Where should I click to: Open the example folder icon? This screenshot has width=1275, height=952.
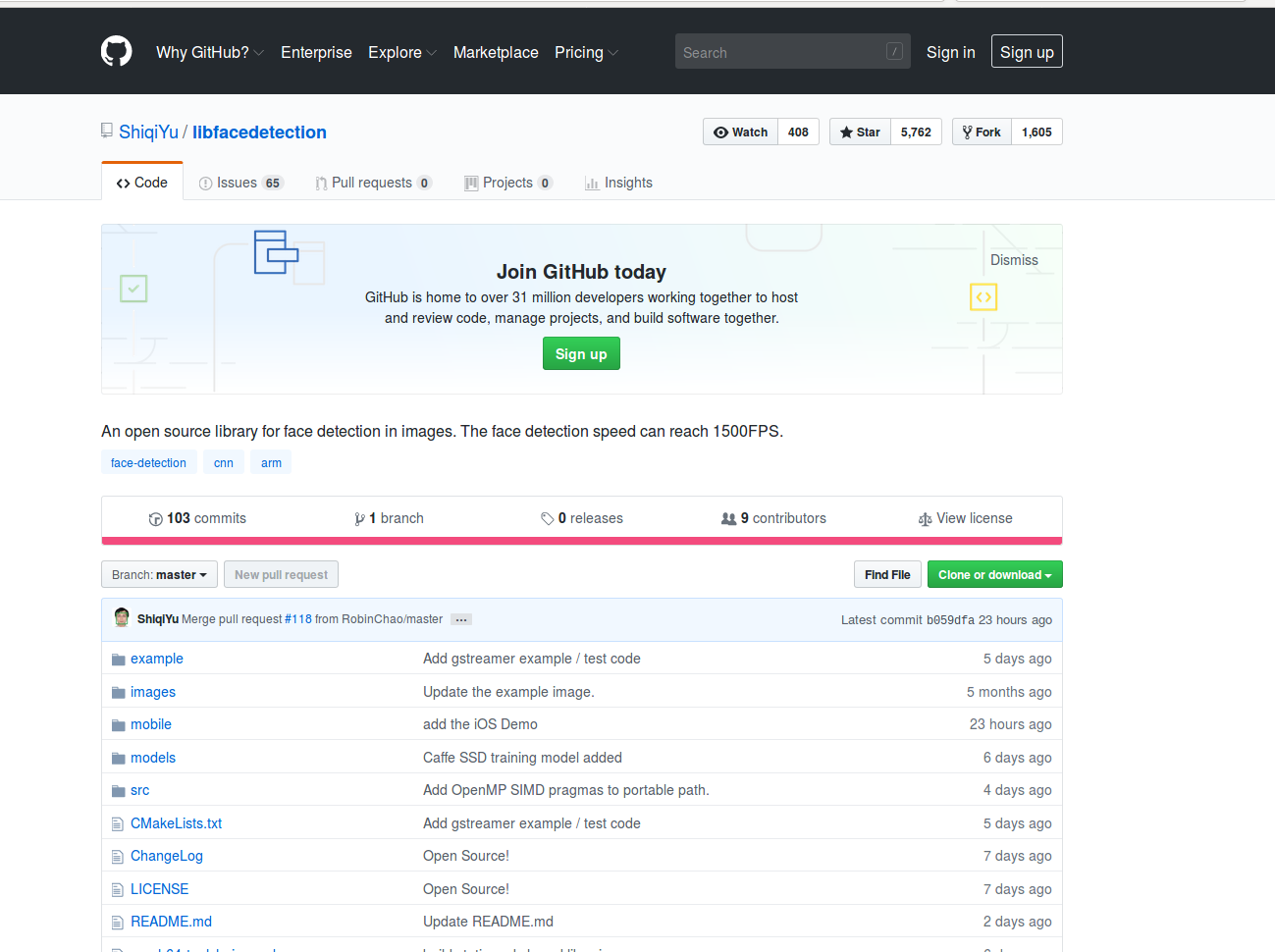click(118, 660)
